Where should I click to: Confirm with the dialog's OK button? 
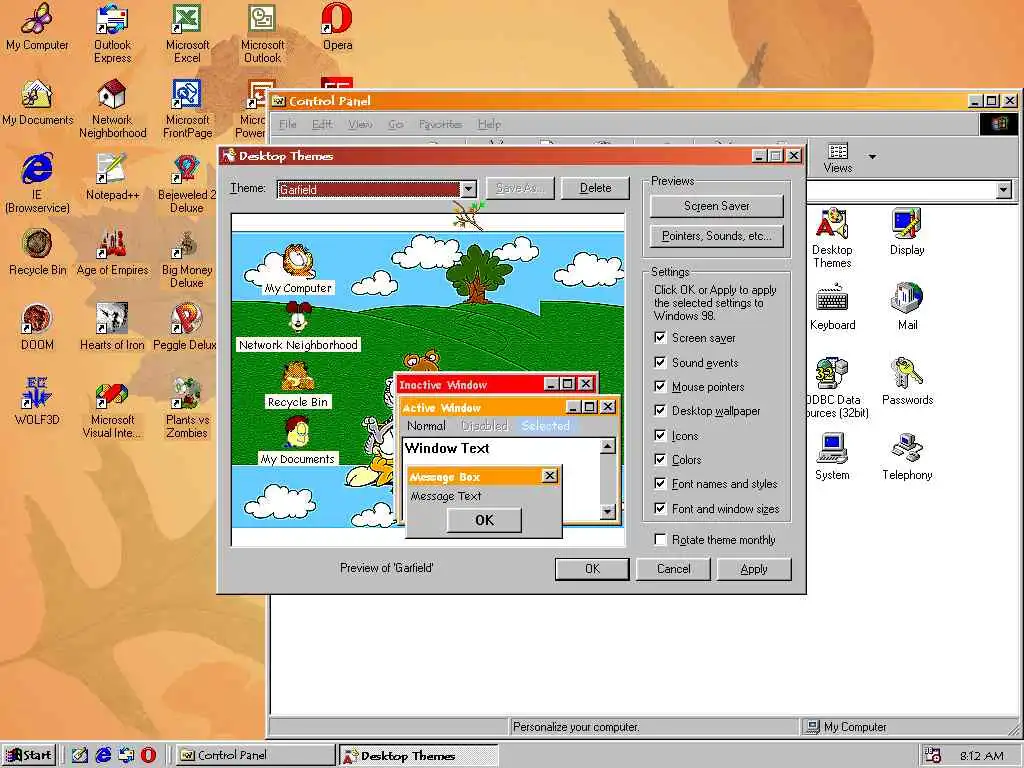click(x=592, y=569)
